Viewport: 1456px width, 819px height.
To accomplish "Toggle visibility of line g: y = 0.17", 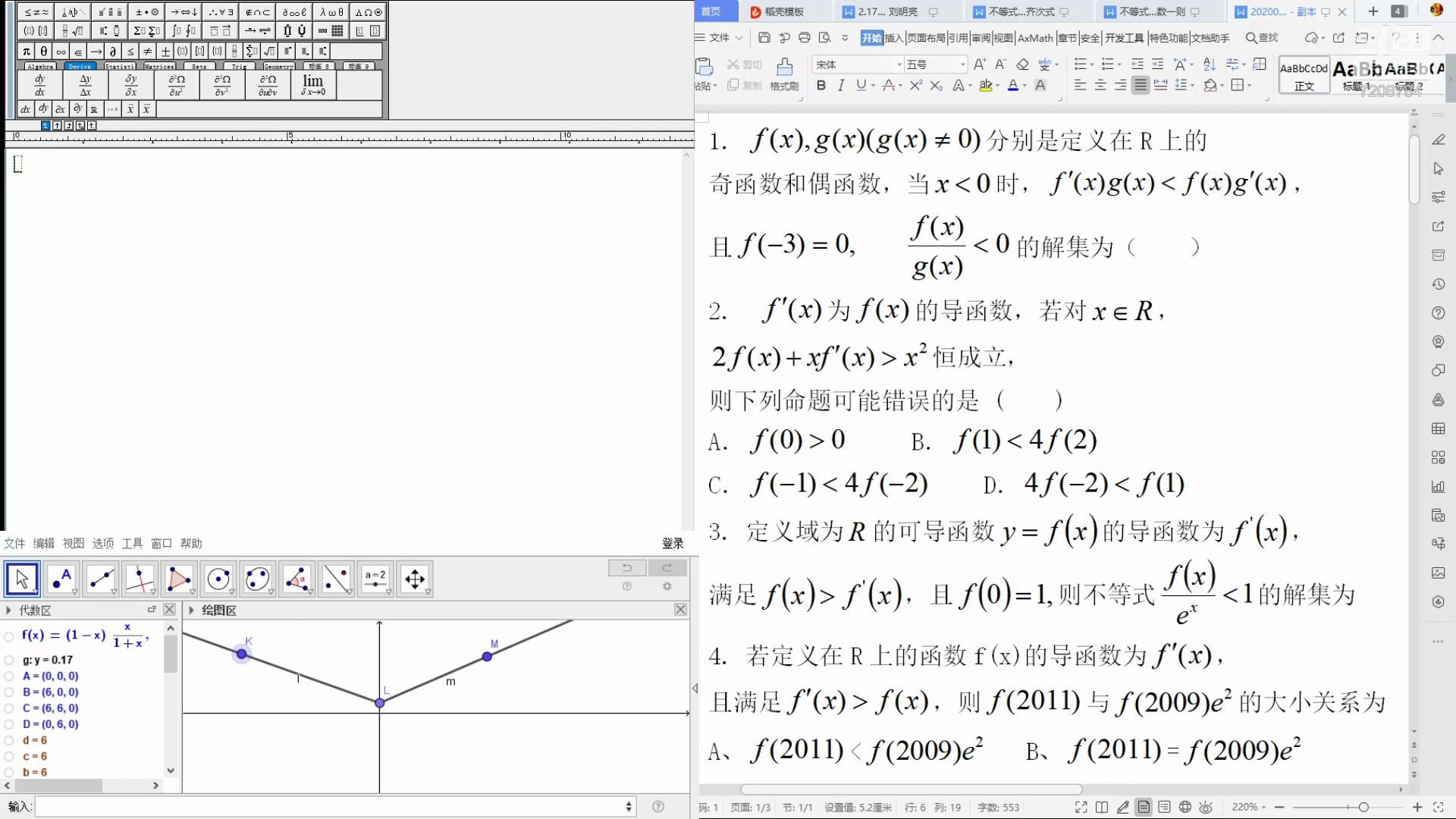I will tap(9, 661).
